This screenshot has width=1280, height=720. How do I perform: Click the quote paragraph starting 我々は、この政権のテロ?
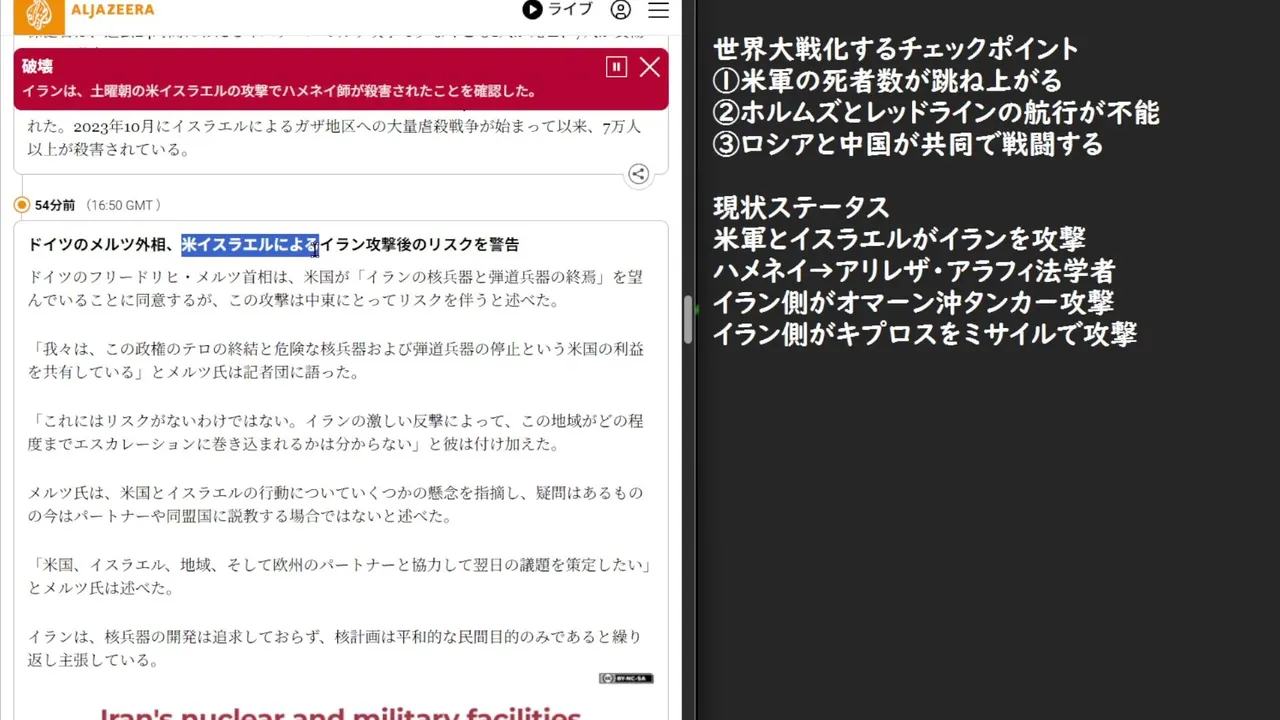tap(335, 360)
